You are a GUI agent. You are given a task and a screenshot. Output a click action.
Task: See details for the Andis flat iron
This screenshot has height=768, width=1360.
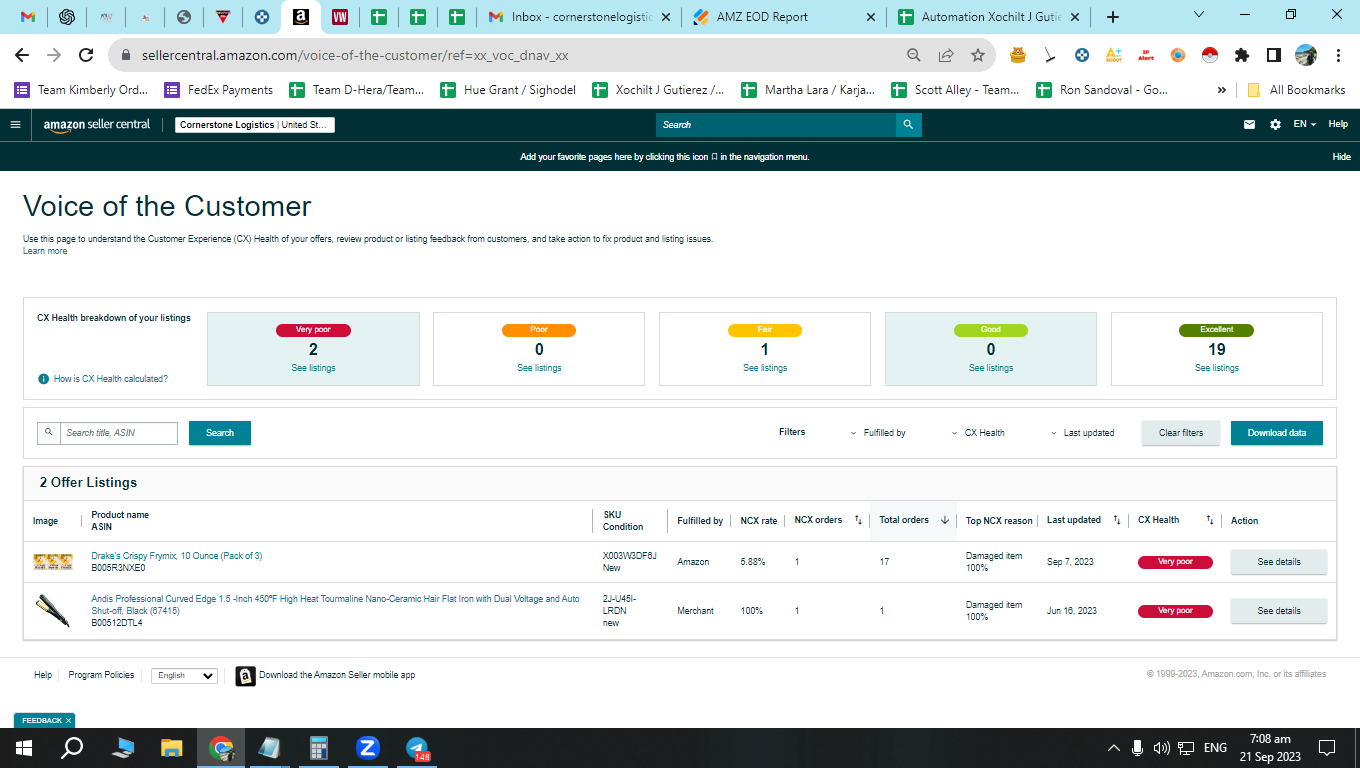[x=1279, y=611]
